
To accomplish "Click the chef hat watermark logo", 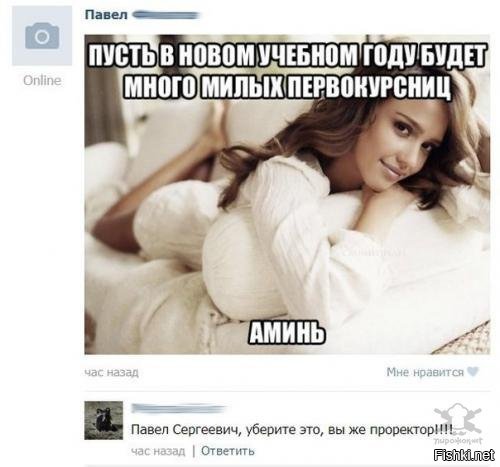I will tap(459, 418).
